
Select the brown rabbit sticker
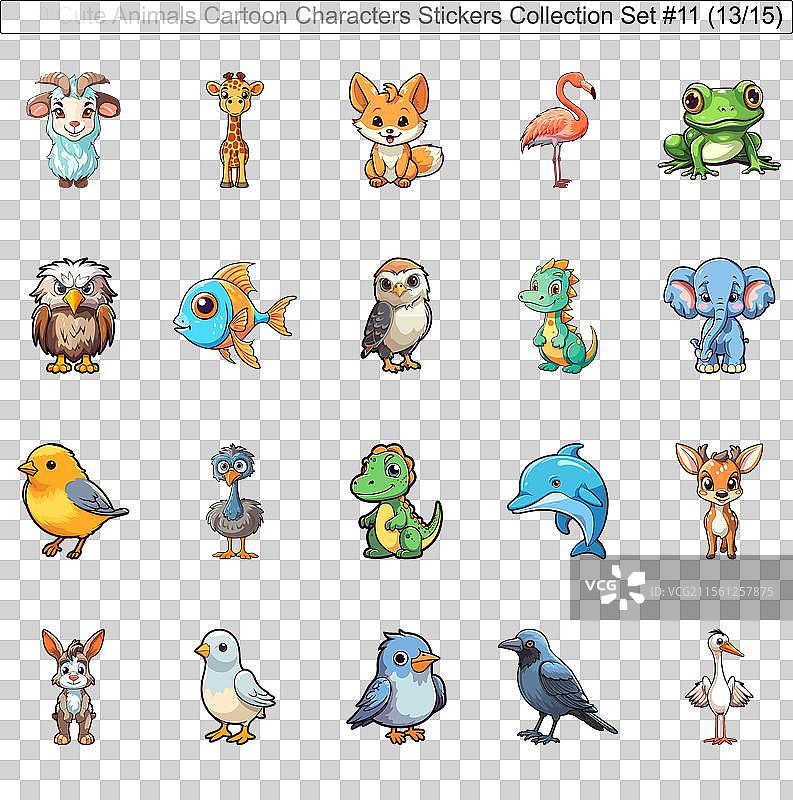tap(72, 685)
